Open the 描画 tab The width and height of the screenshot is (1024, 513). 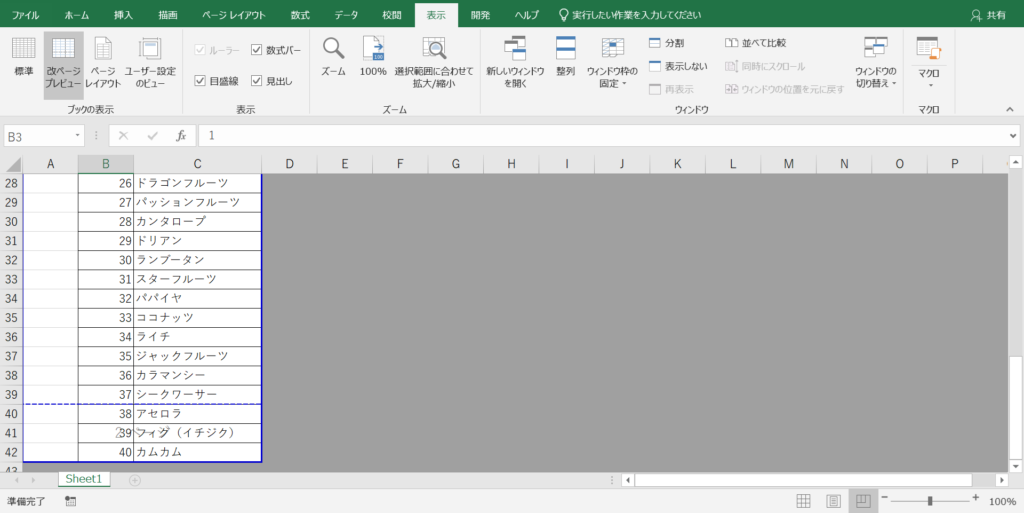168,14
